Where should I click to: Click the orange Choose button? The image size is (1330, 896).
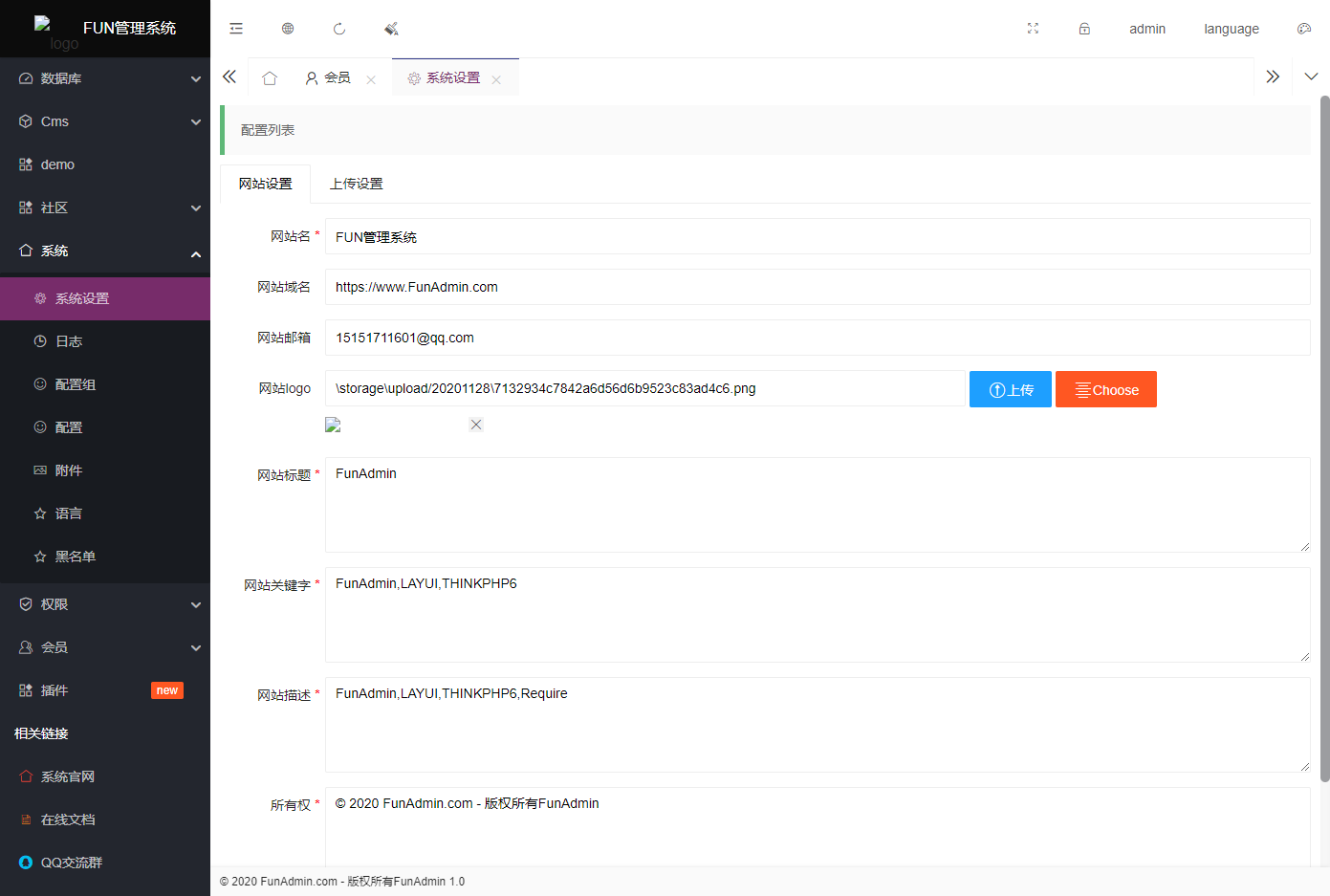[1105, 389]
